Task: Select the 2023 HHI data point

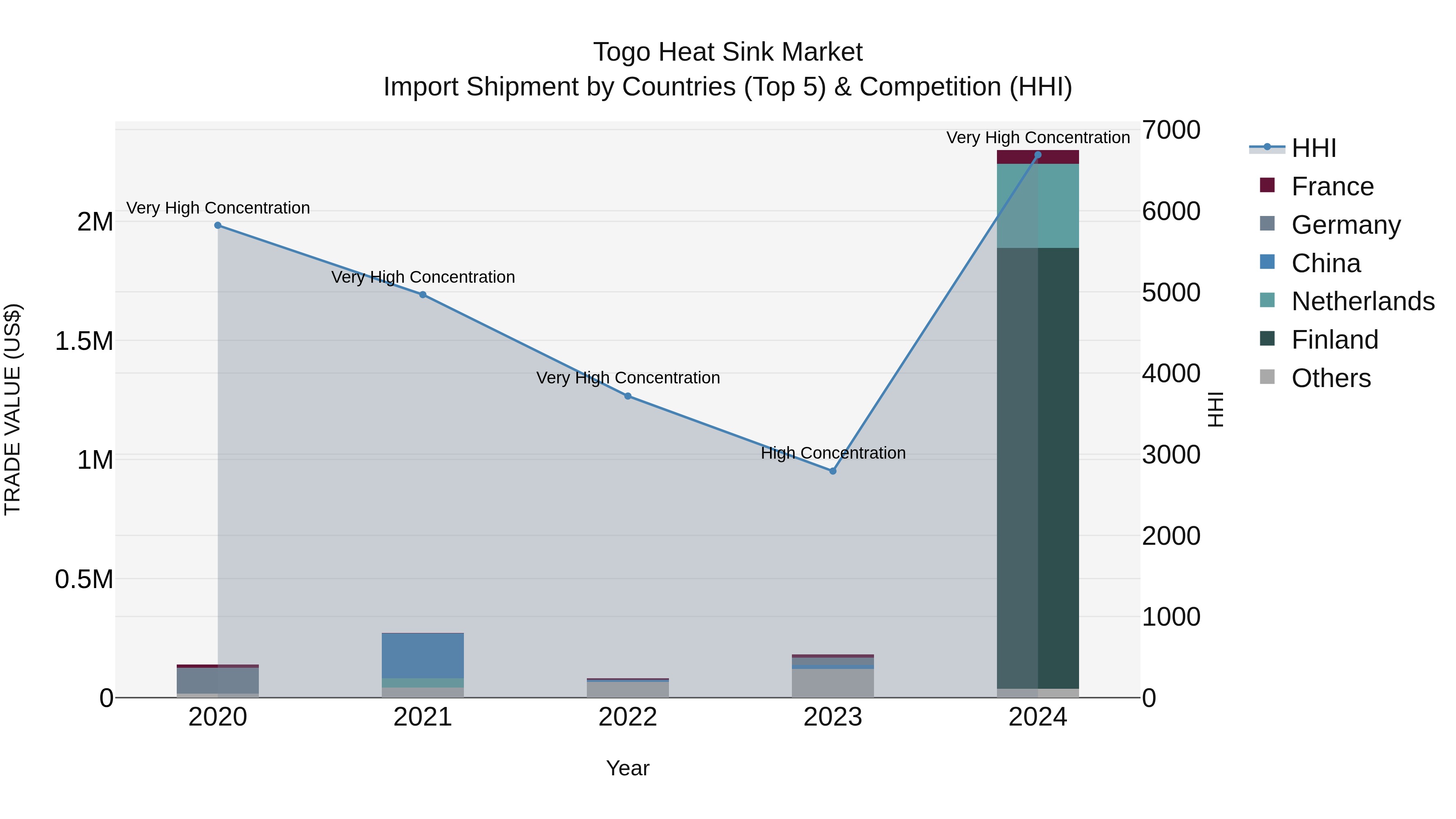Action: coord(833,471)
